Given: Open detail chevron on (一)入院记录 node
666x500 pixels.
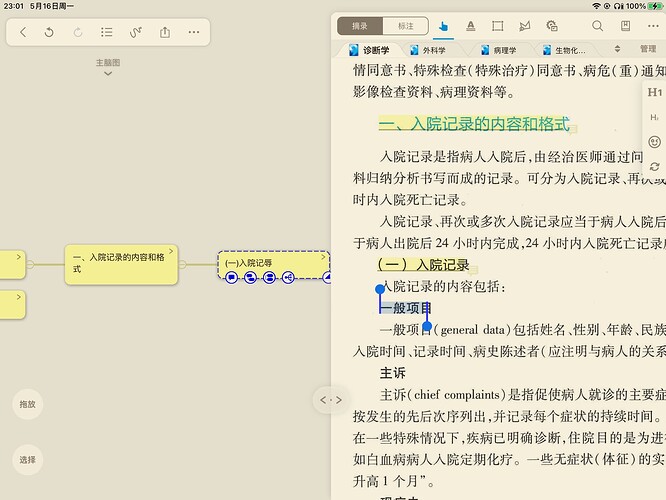Looking at the screenshot, I should (323, 257).
